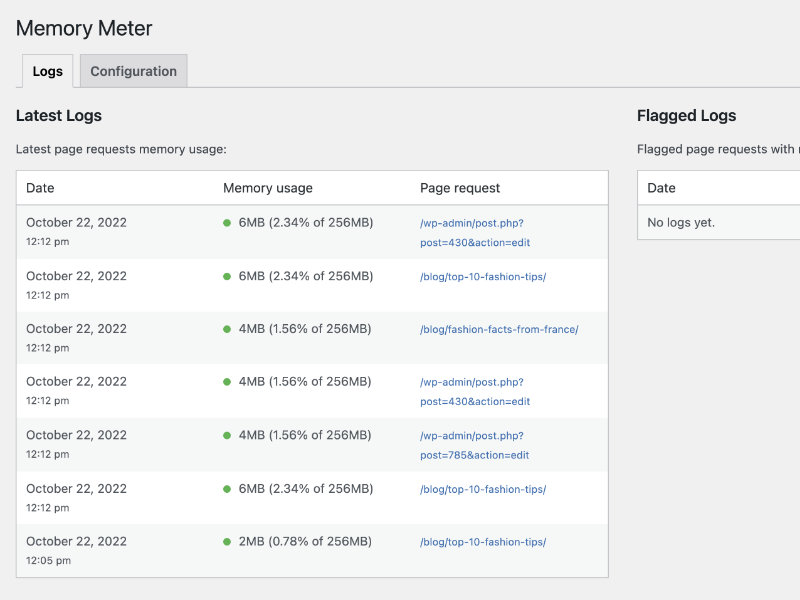800x600 pixels.
Task: Click green status dot in first log row
Action: point(227,223)
